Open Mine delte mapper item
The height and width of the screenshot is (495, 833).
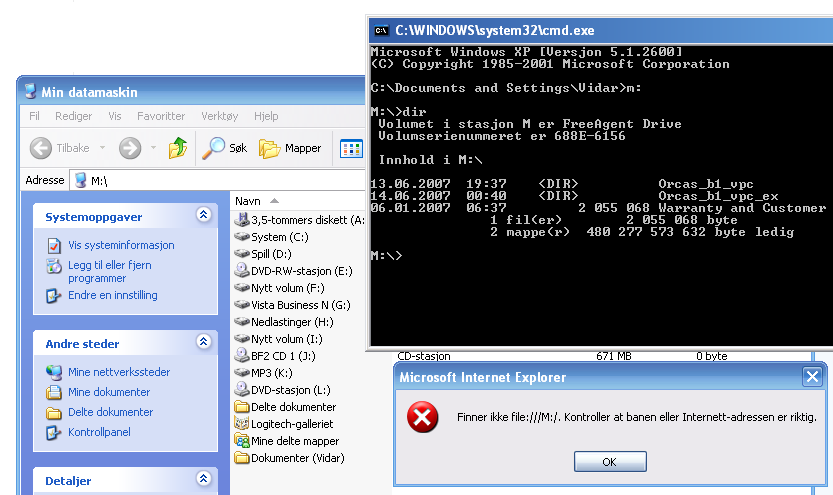[x=287, y=441]
